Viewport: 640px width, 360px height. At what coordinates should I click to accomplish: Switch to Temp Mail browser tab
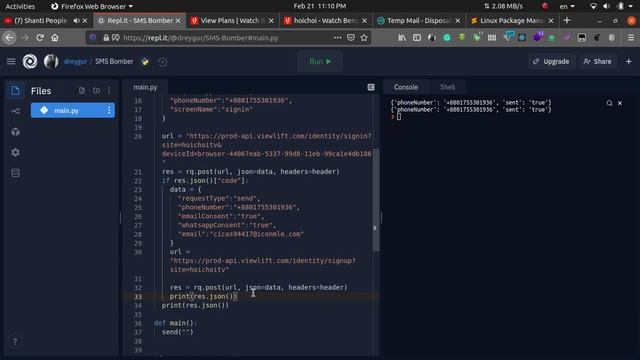[x=418, y=20]
